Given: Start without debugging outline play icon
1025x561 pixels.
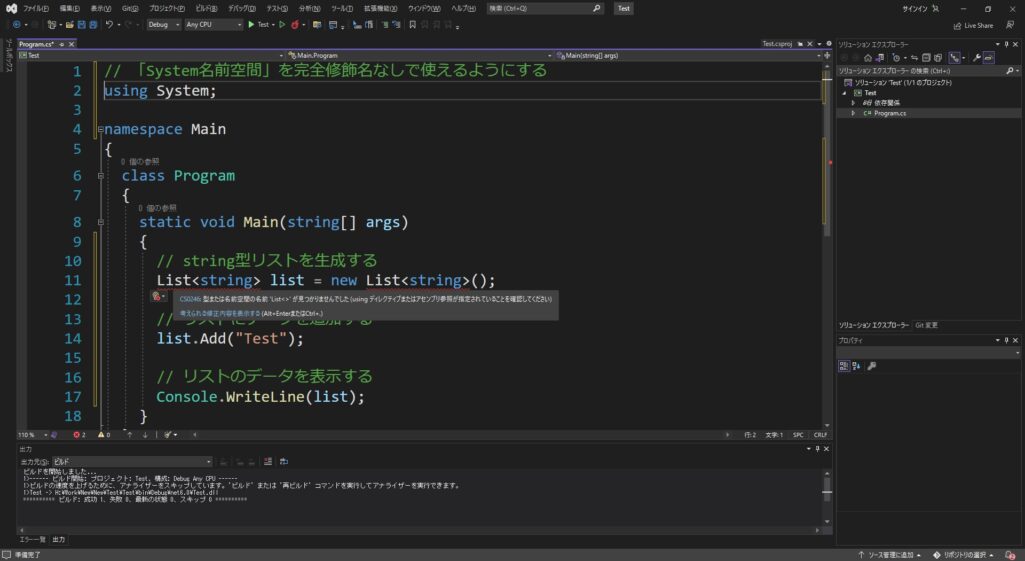Looking at the screenshot, I should pos(282,24).
